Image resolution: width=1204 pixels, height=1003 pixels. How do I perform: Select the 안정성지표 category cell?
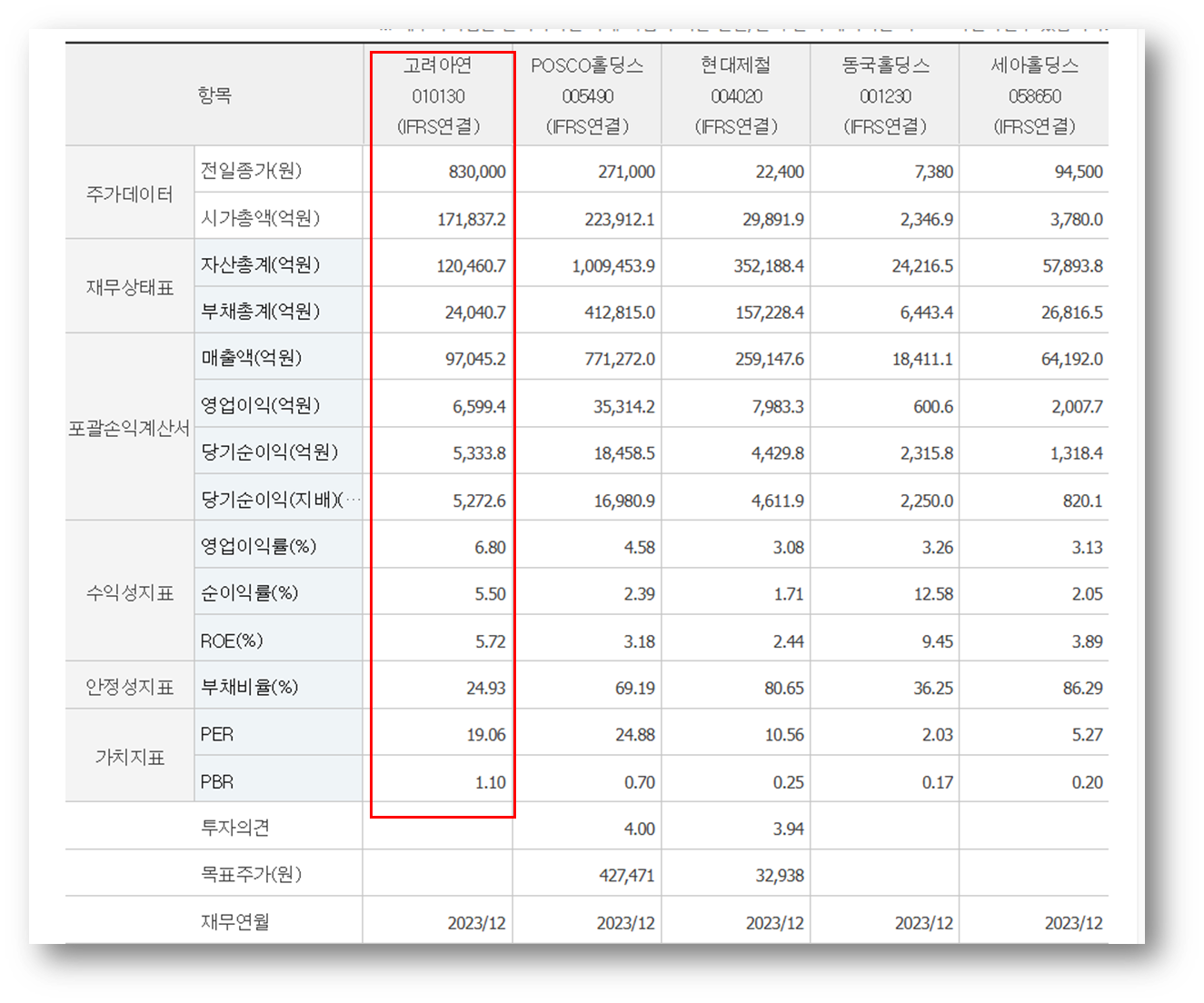[x=130, y=687]
